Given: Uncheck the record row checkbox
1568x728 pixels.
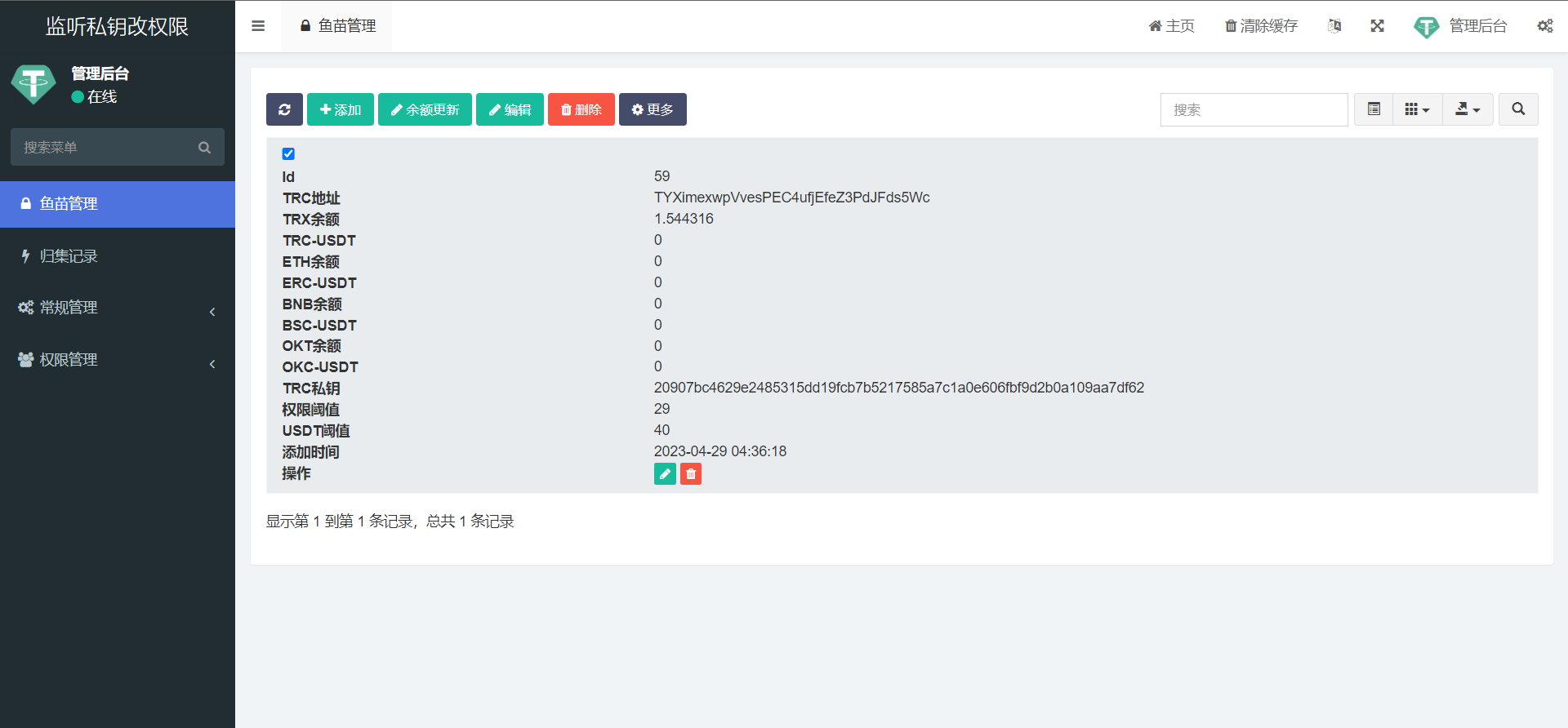Looking at the screenshot, I should (x=288, y=153).
